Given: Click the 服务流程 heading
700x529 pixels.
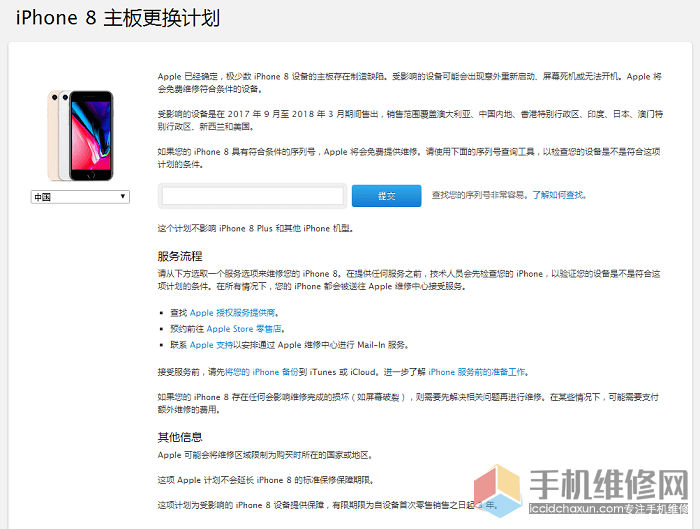Looking at the screenshot, I should pos(180,256).
